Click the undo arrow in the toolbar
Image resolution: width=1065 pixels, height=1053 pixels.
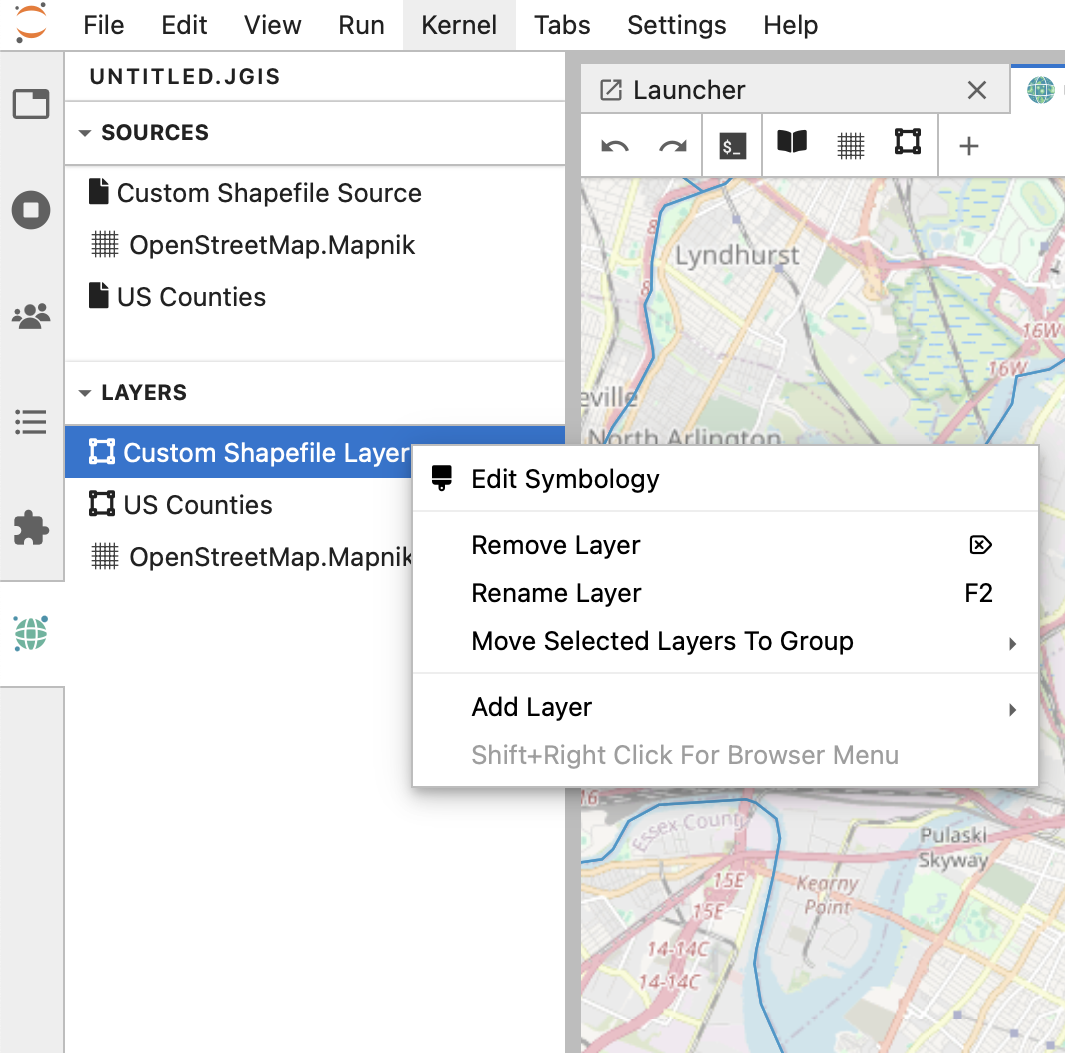pos(614,146)
